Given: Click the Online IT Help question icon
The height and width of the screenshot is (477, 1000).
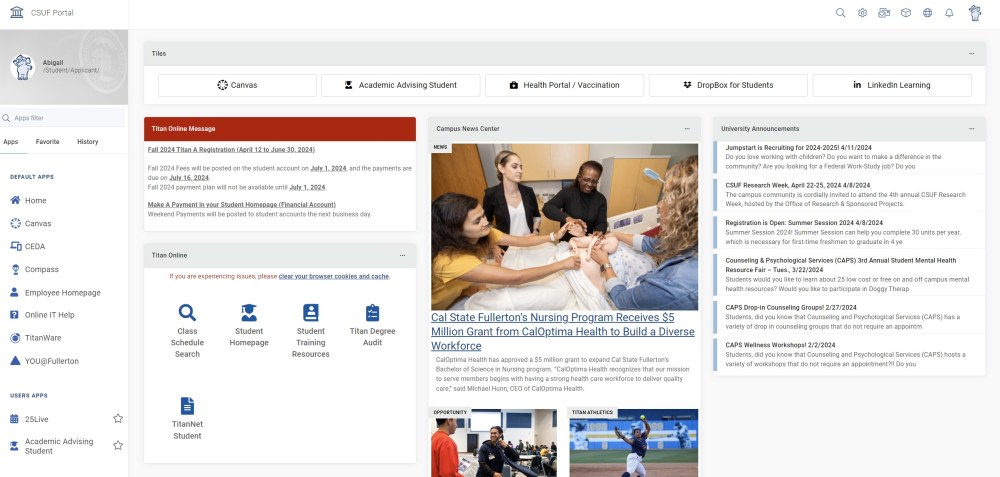Looking at the screenshot, I should point(15,314).
